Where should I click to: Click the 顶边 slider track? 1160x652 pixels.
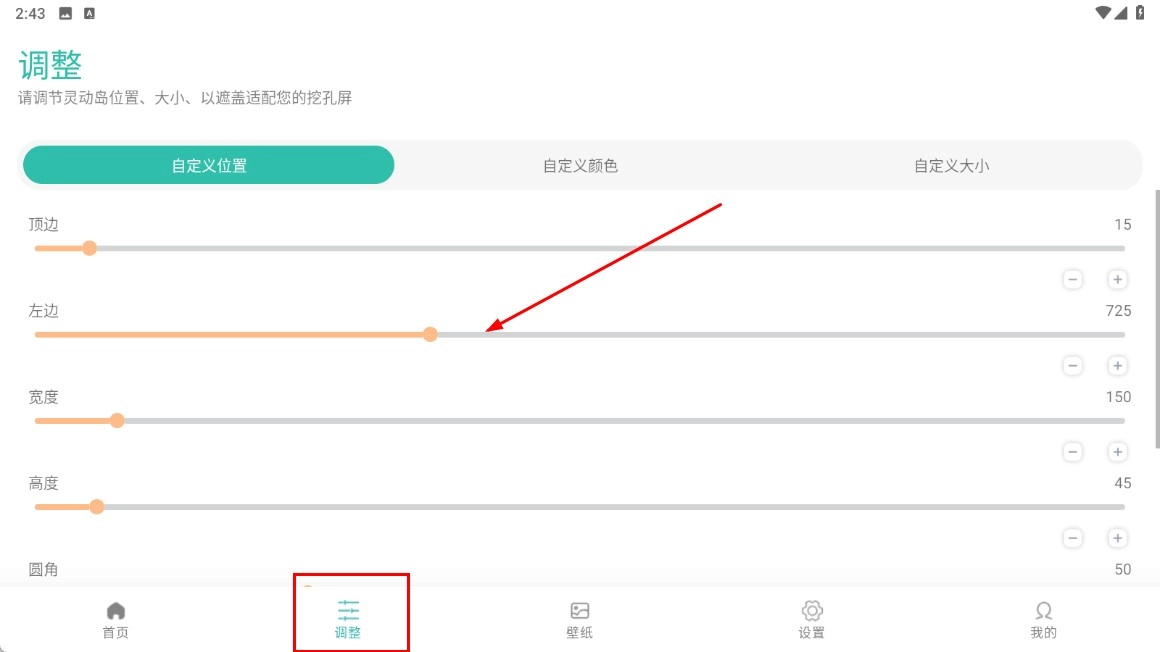600,248
